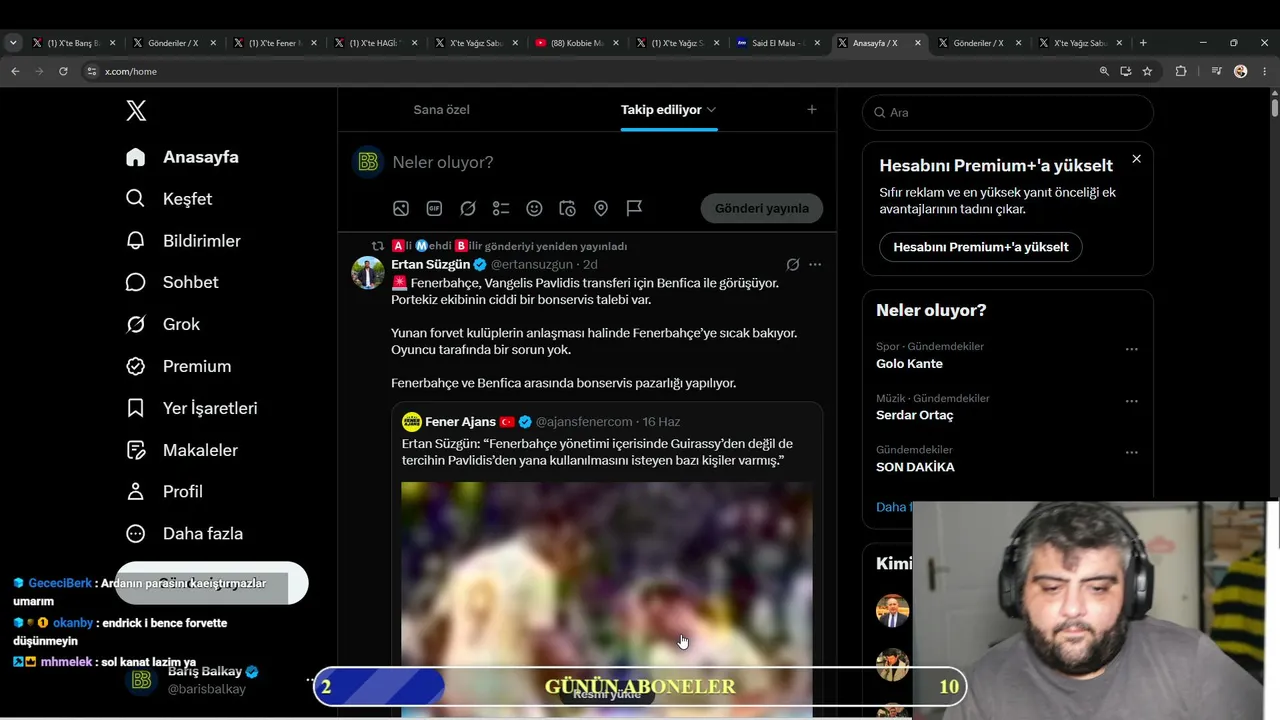The image size is (1280, 720).
Task: Click Ertan Süzgün's avatar picture
Action: click(368, 272)
